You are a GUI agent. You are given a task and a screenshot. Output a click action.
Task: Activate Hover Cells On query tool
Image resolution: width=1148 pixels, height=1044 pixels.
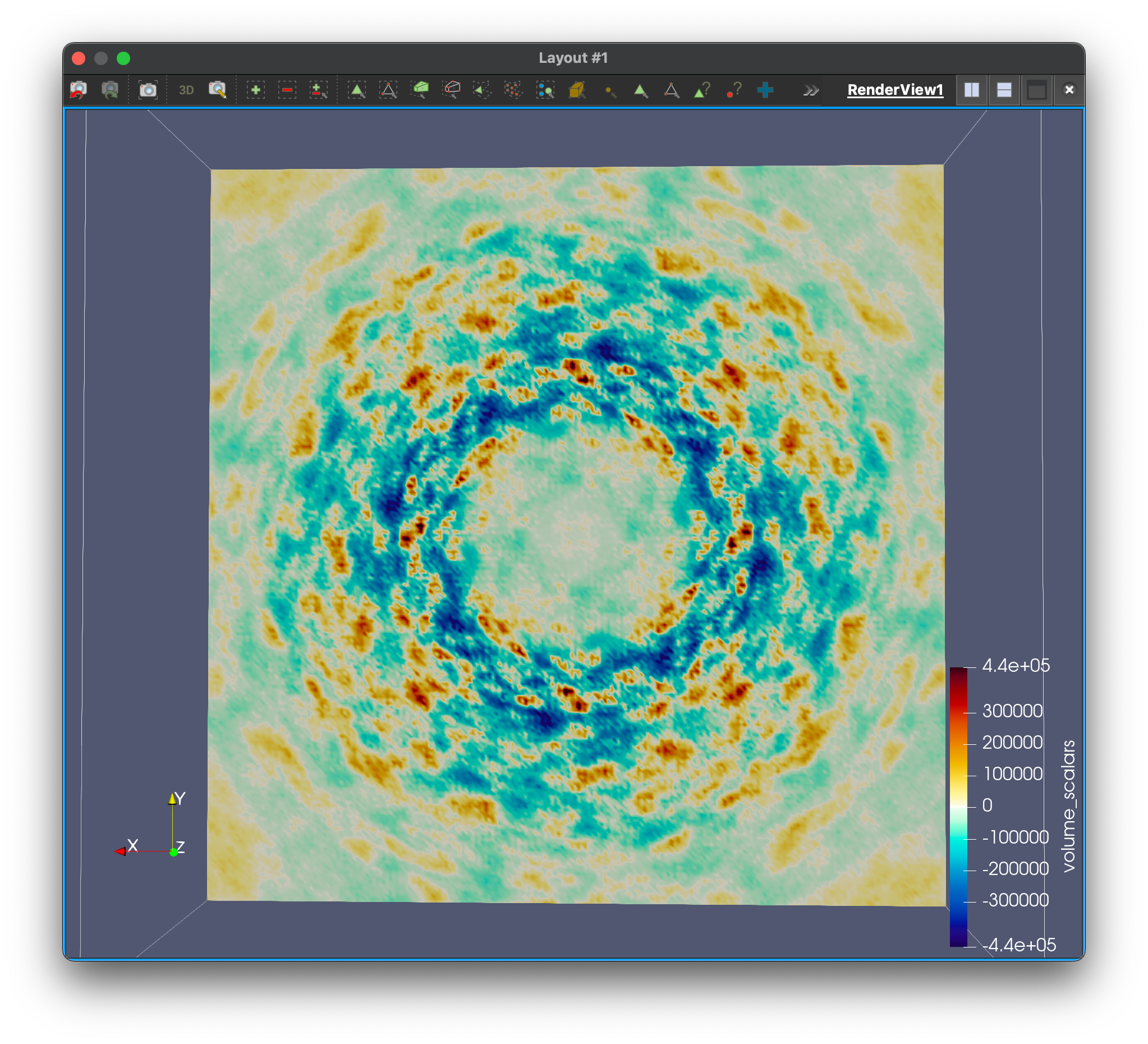(x=702, y=89)
